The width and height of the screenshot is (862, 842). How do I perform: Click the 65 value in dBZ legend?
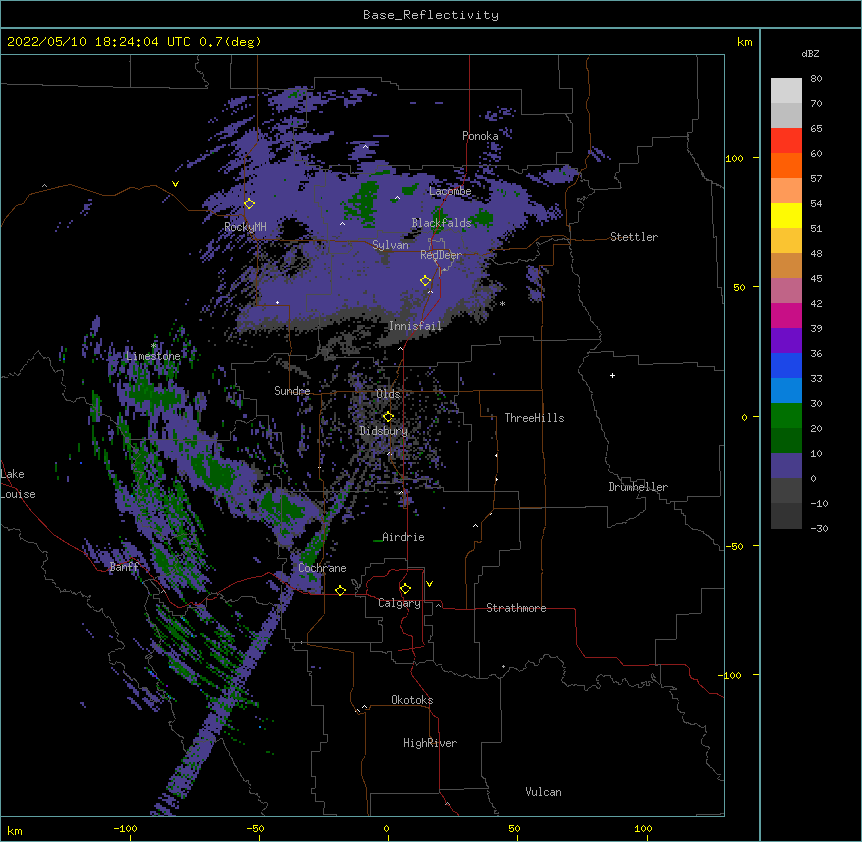click(816, 129)
